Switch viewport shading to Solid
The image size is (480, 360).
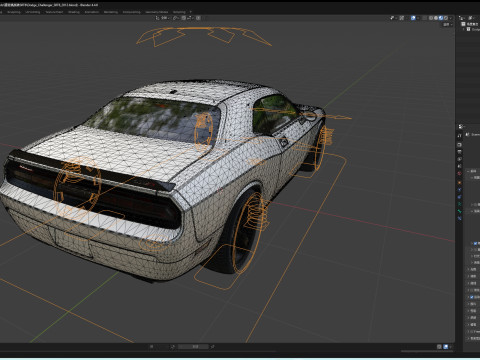(x=436, y=18)
